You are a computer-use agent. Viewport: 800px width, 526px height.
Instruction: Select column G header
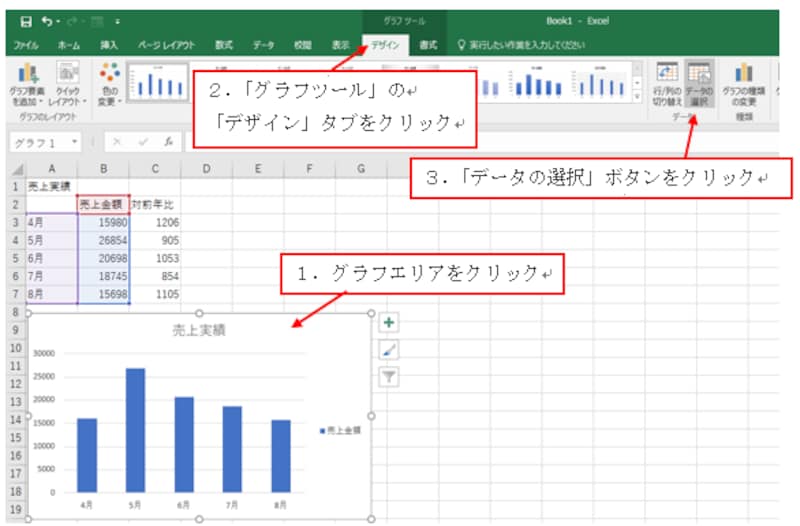click(x=361, y=169)
